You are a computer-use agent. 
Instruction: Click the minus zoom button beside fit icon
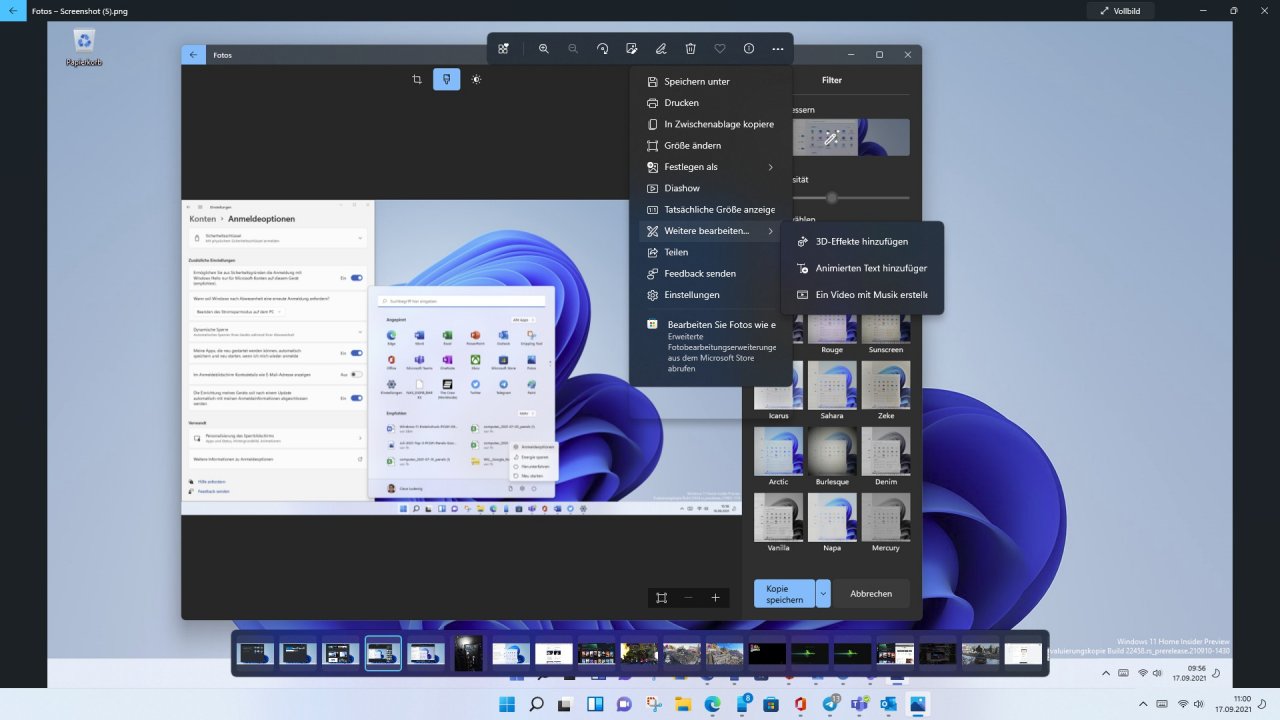[x=688, y=597]
